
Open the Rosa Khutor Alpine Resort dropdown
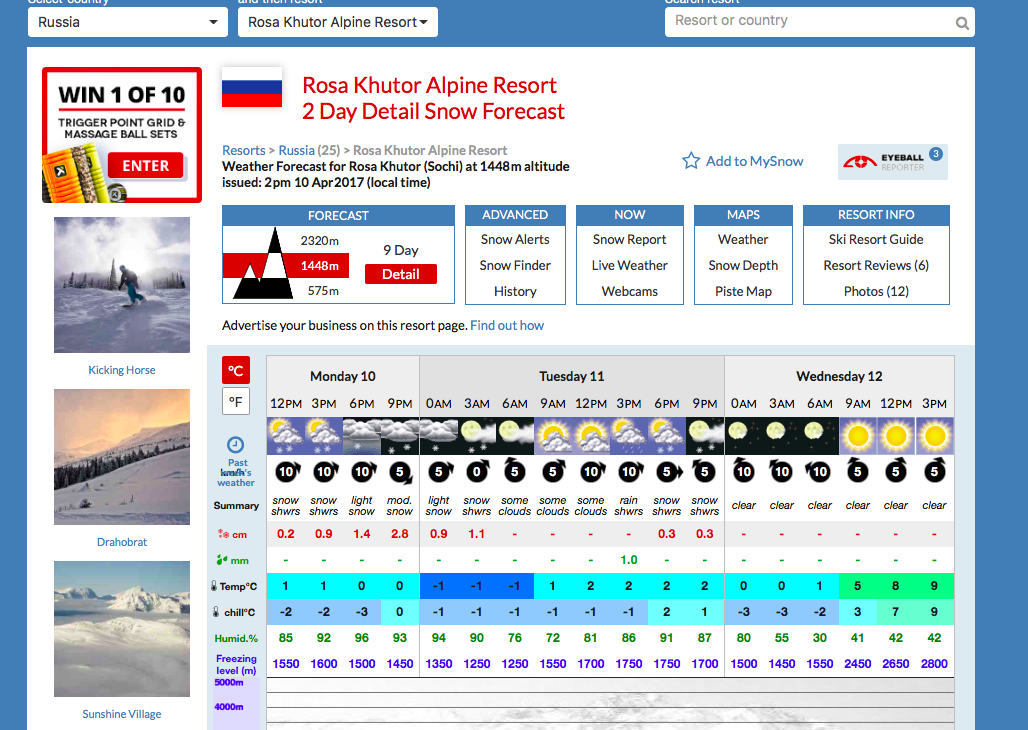point(338,22)
